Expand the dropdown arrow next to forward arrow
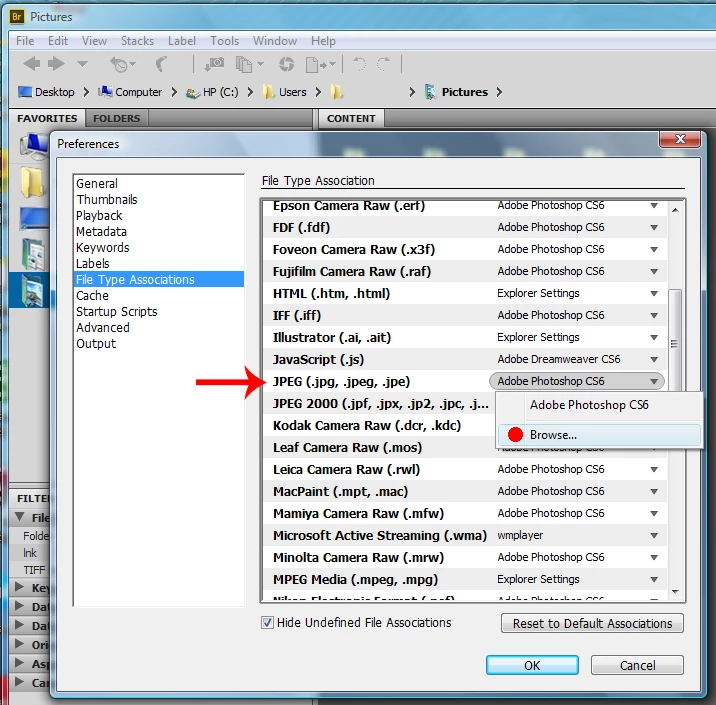The height and width of the screenshot is (705, 716). 82,63
